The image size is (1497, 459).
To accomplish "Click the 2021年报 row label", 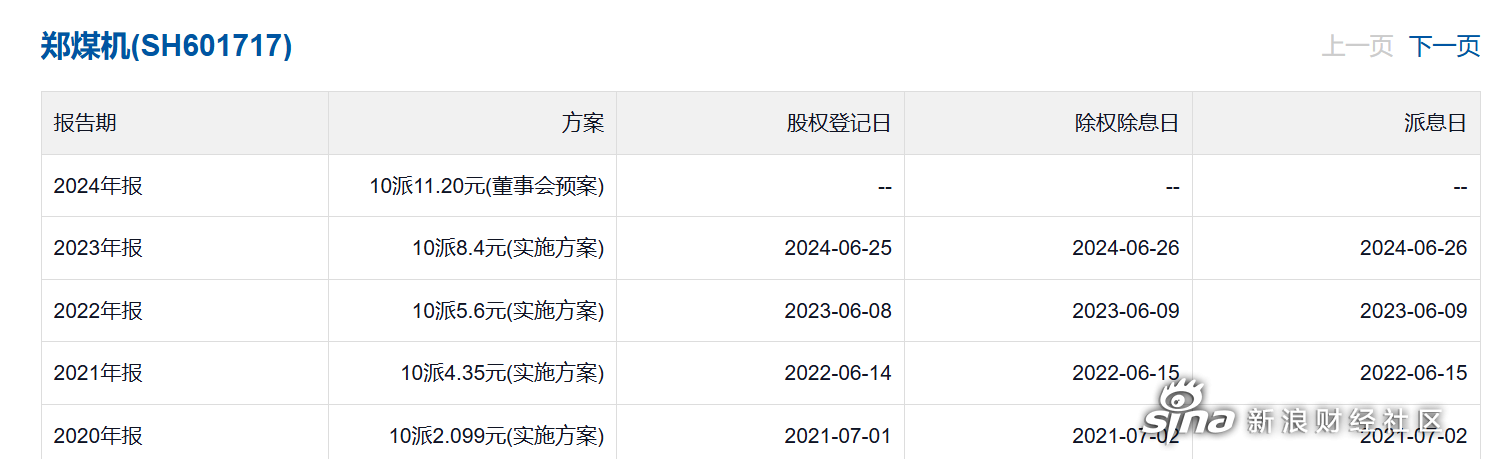I will tap(98, 373).
